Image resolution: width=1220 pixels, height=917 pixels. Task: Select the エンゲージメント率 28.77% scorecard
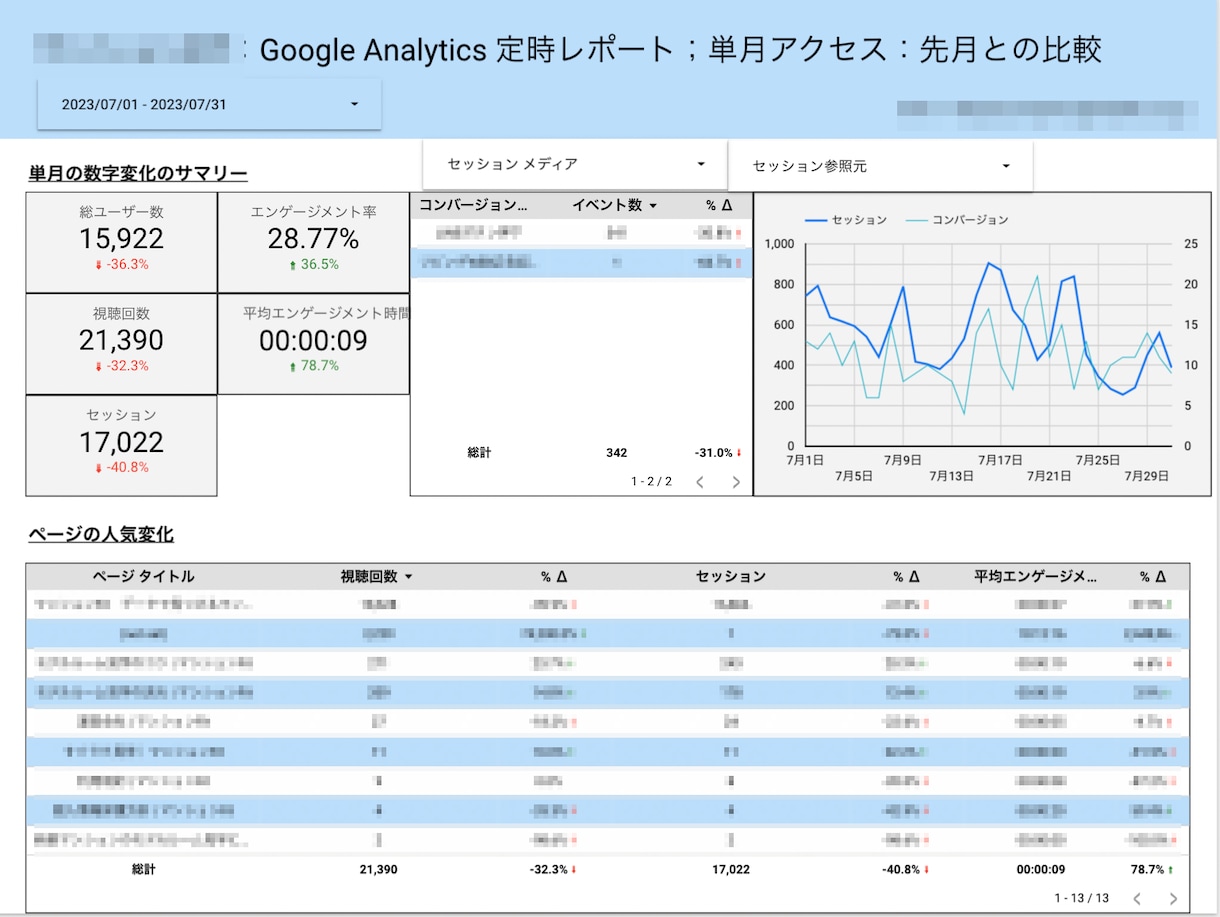pos(313,242)
